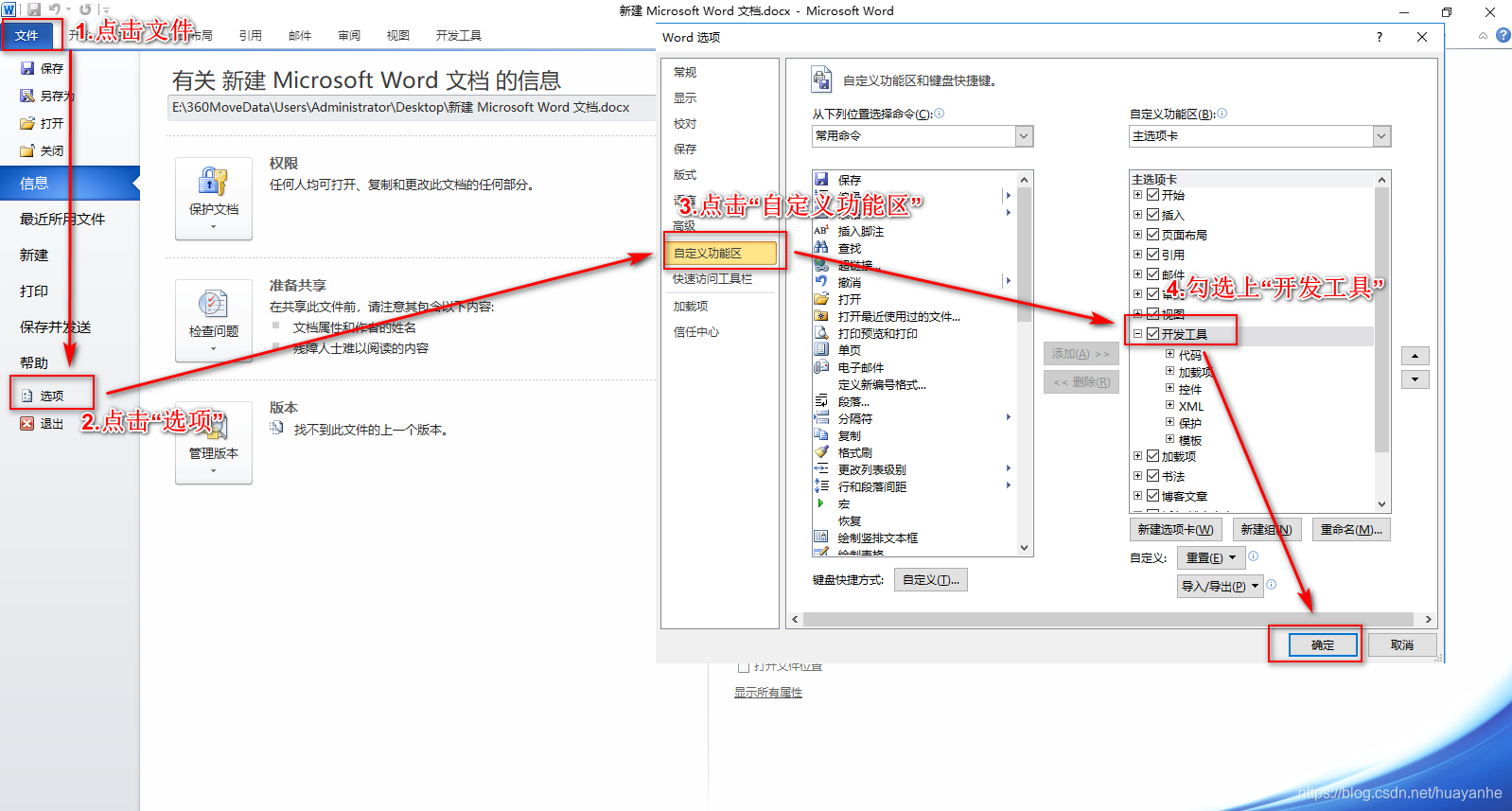Image resolution: width=1512 pixels, height=811 pixels.
Task: Toggle the 引用 (References) checkbox
Action: 1152,254
